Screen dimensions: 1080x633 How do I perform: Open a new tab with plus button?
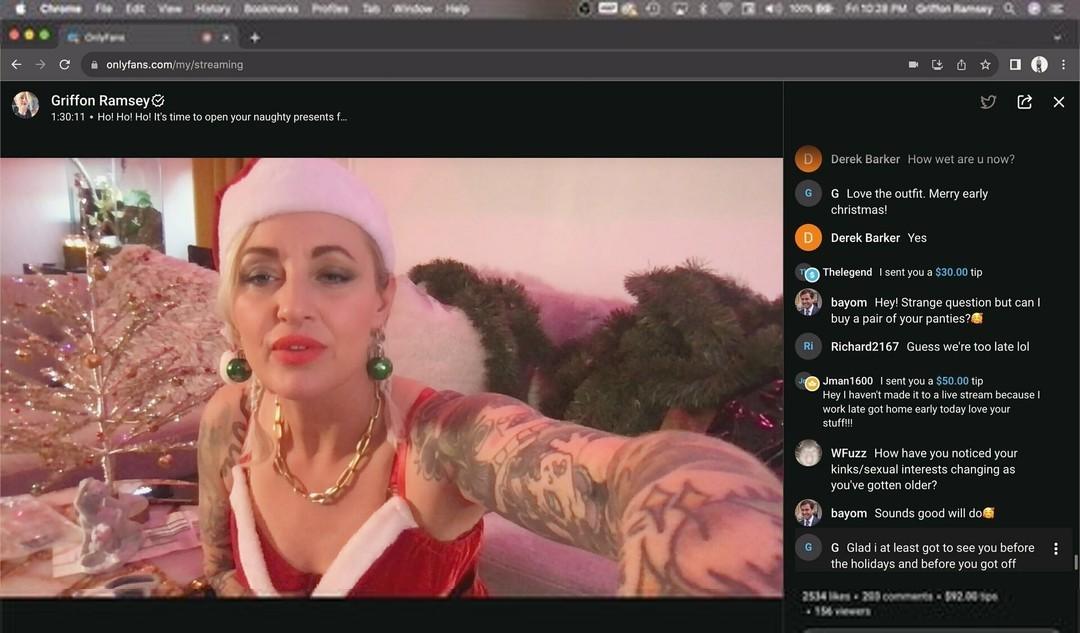(x=255, y=38)
